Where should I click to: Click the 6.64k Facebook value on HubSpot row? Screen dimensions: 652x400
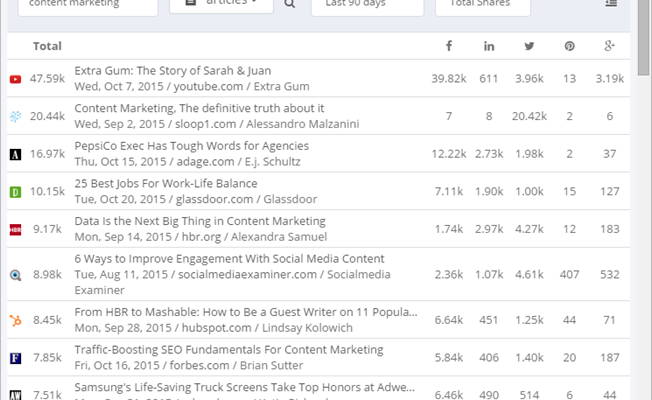click(x=449, y=320)
